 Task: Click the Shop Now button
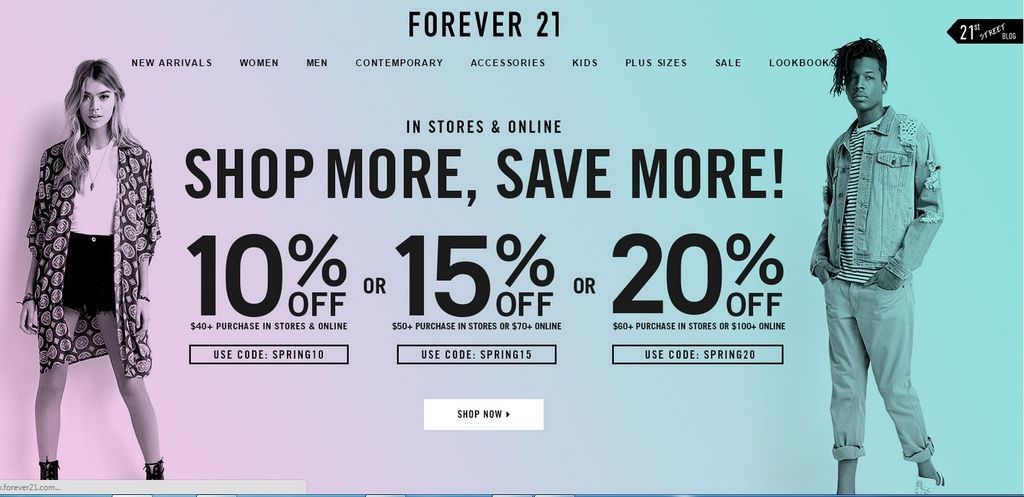point(483,414)
